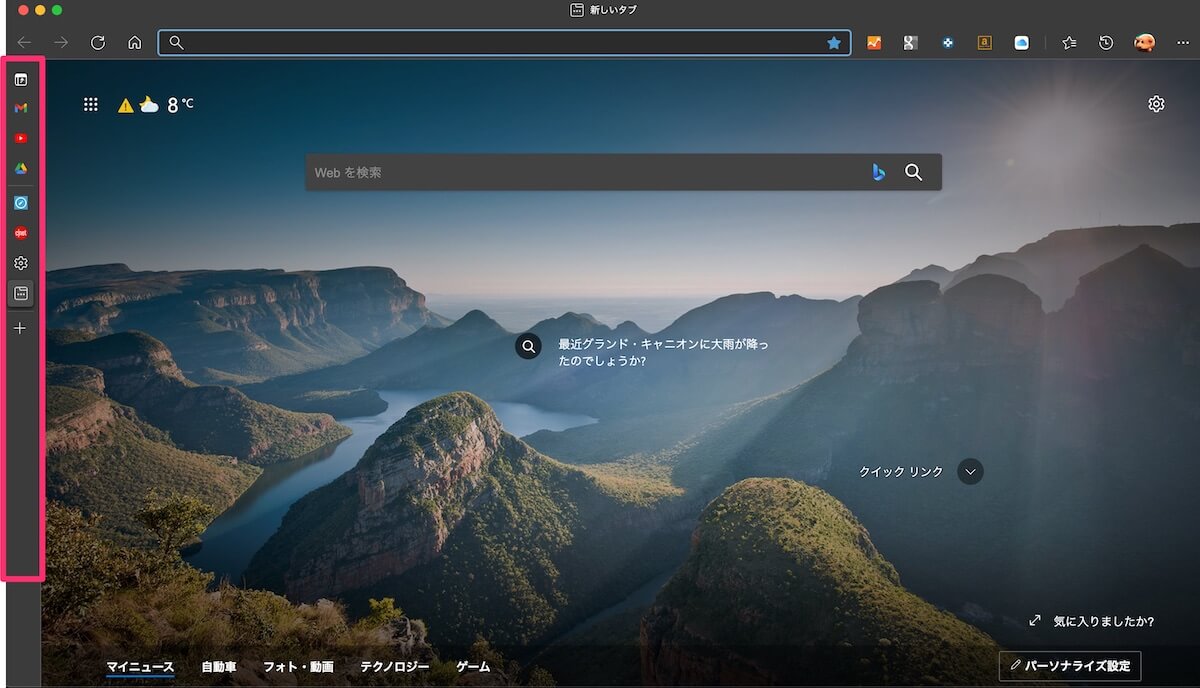Switch to the settings gear tab in sidebar

coord(20,263)
